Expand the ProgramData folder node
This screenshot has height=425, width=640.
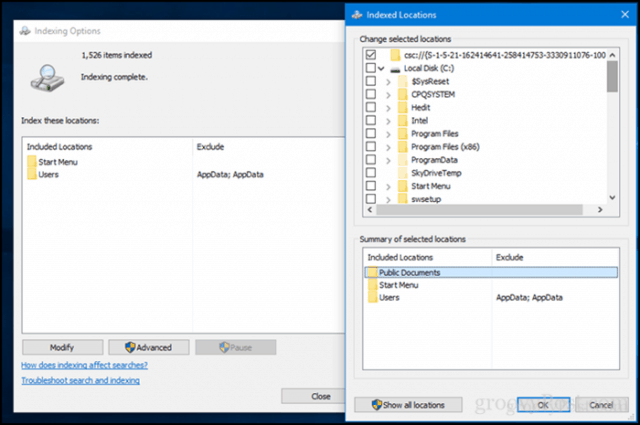click(389, 160)
